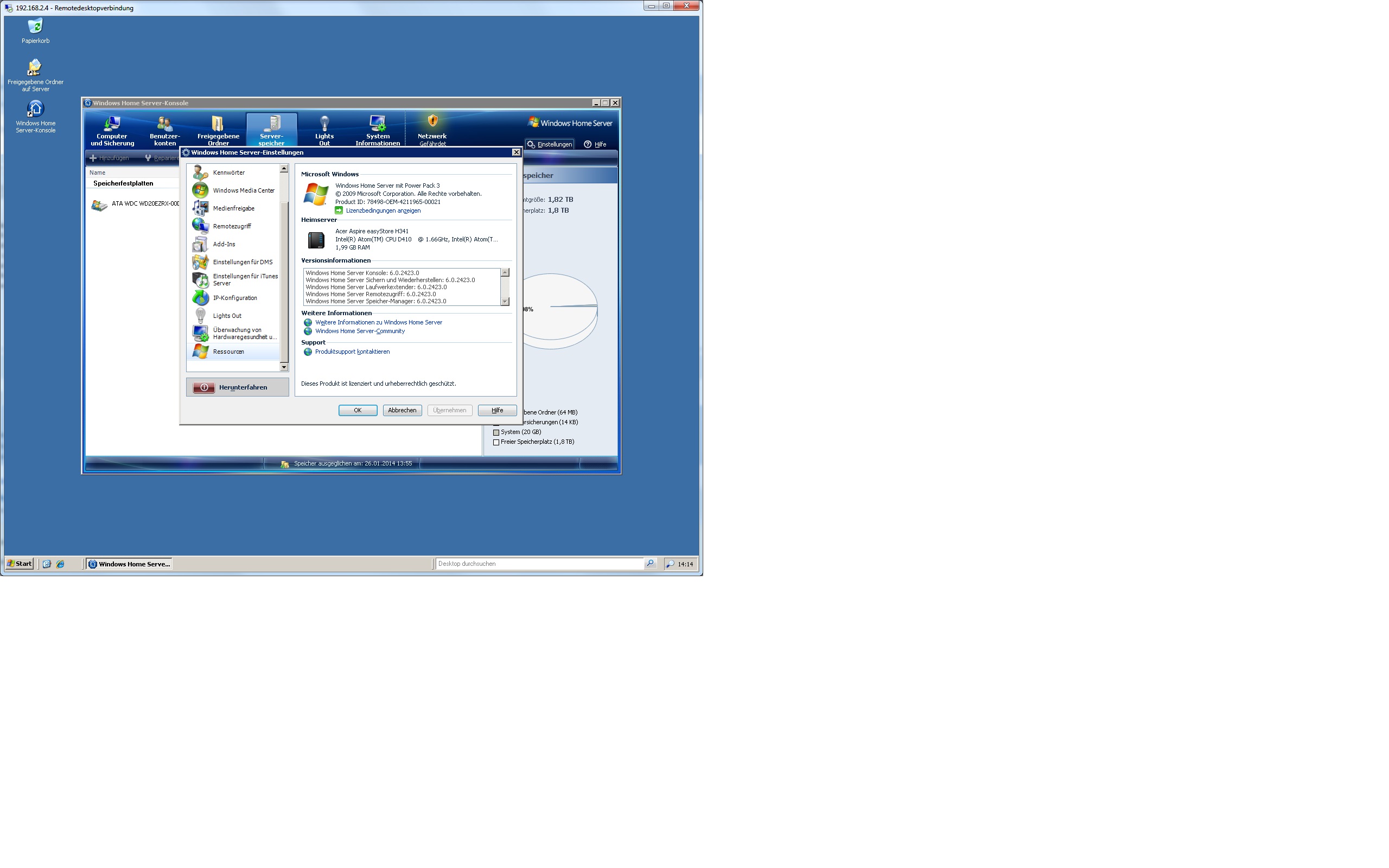
Task: Click Acer Aspire easyStore H341 text
Action: tap(372, 231)
